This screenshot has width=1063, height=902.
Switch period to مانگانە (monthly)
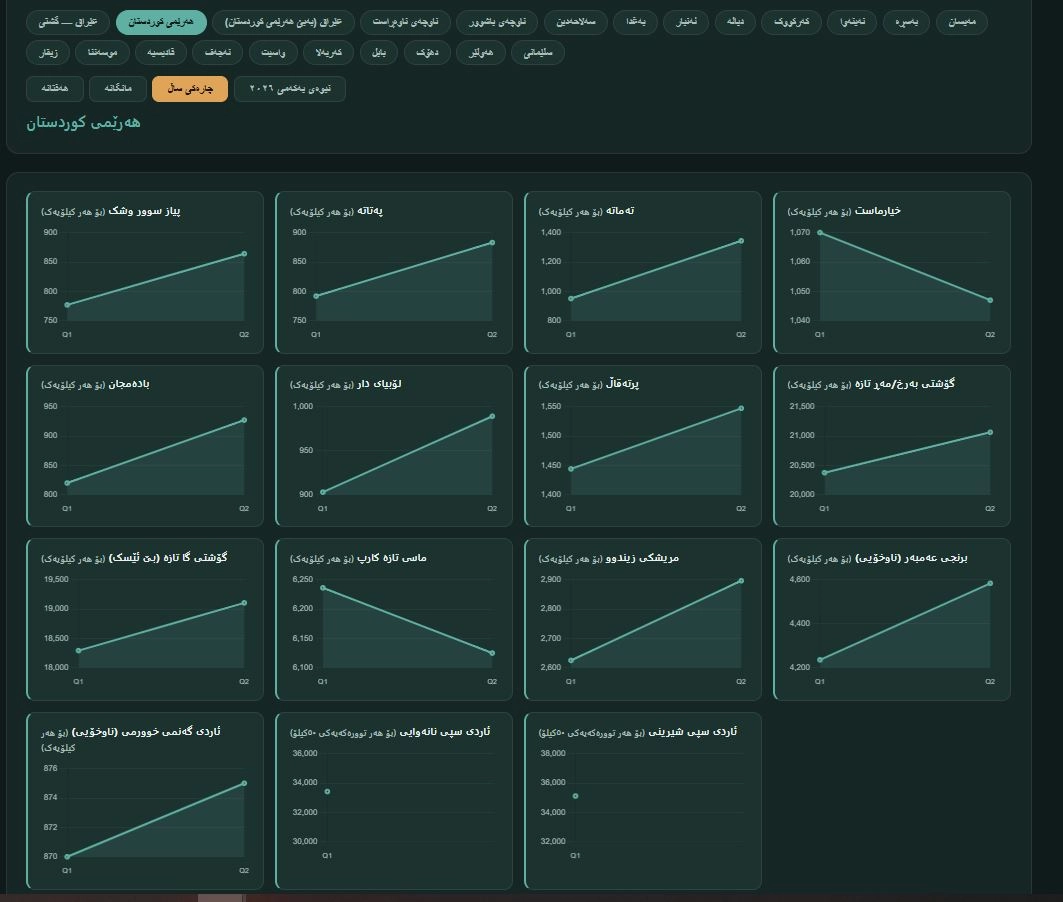pyautogui.click(x=118, y=89)
